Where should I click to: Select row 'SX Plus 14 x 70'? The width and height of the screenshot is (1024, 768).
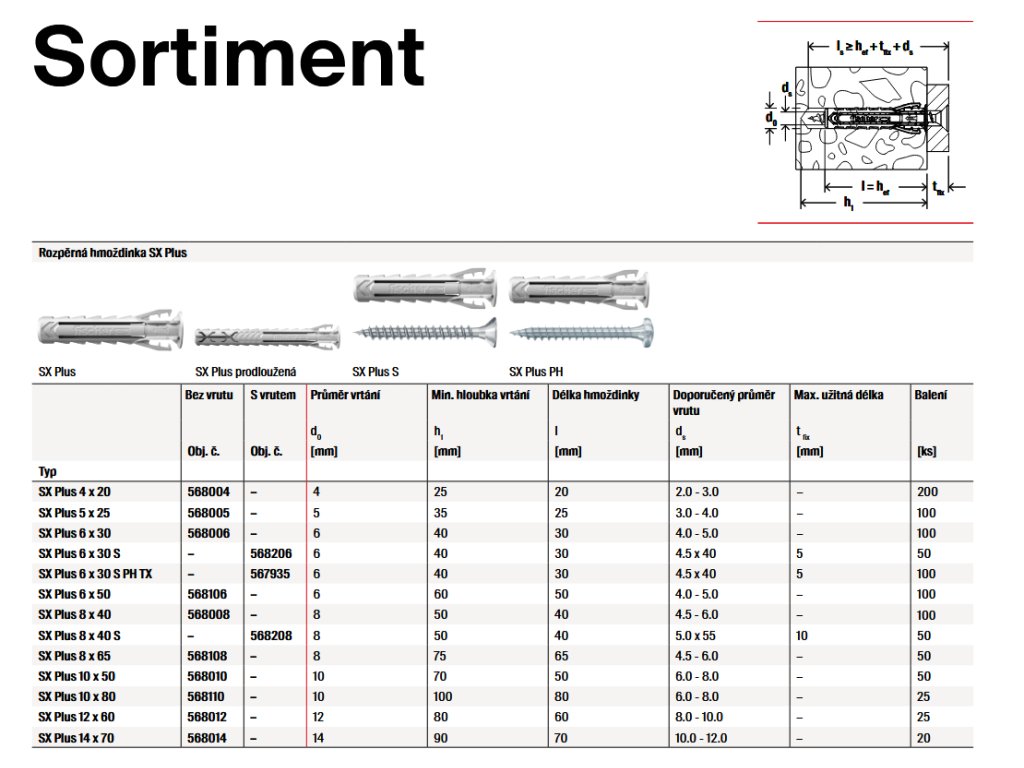tap(503, 738)
